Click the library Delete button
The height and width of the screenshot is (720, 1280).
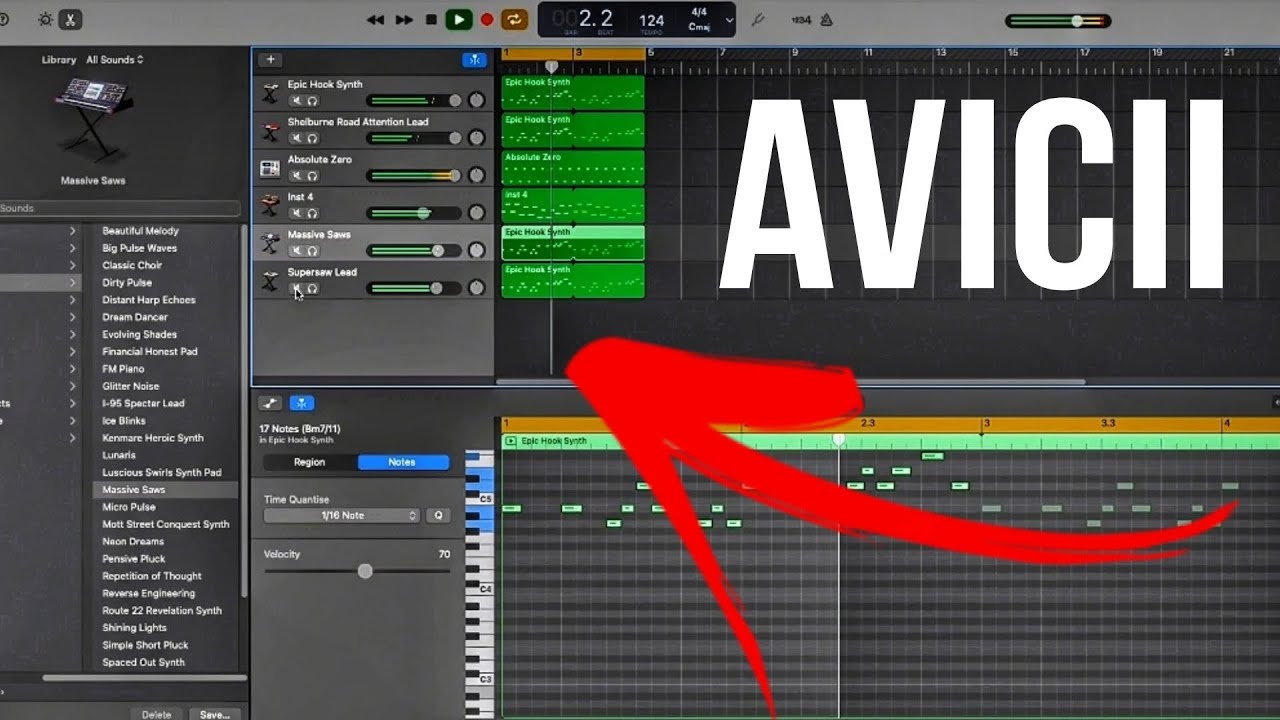point(156,715)
